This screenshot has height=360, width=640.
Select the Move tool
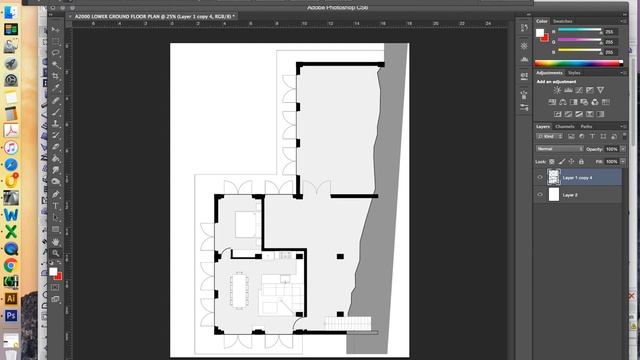tap(56, 30)
